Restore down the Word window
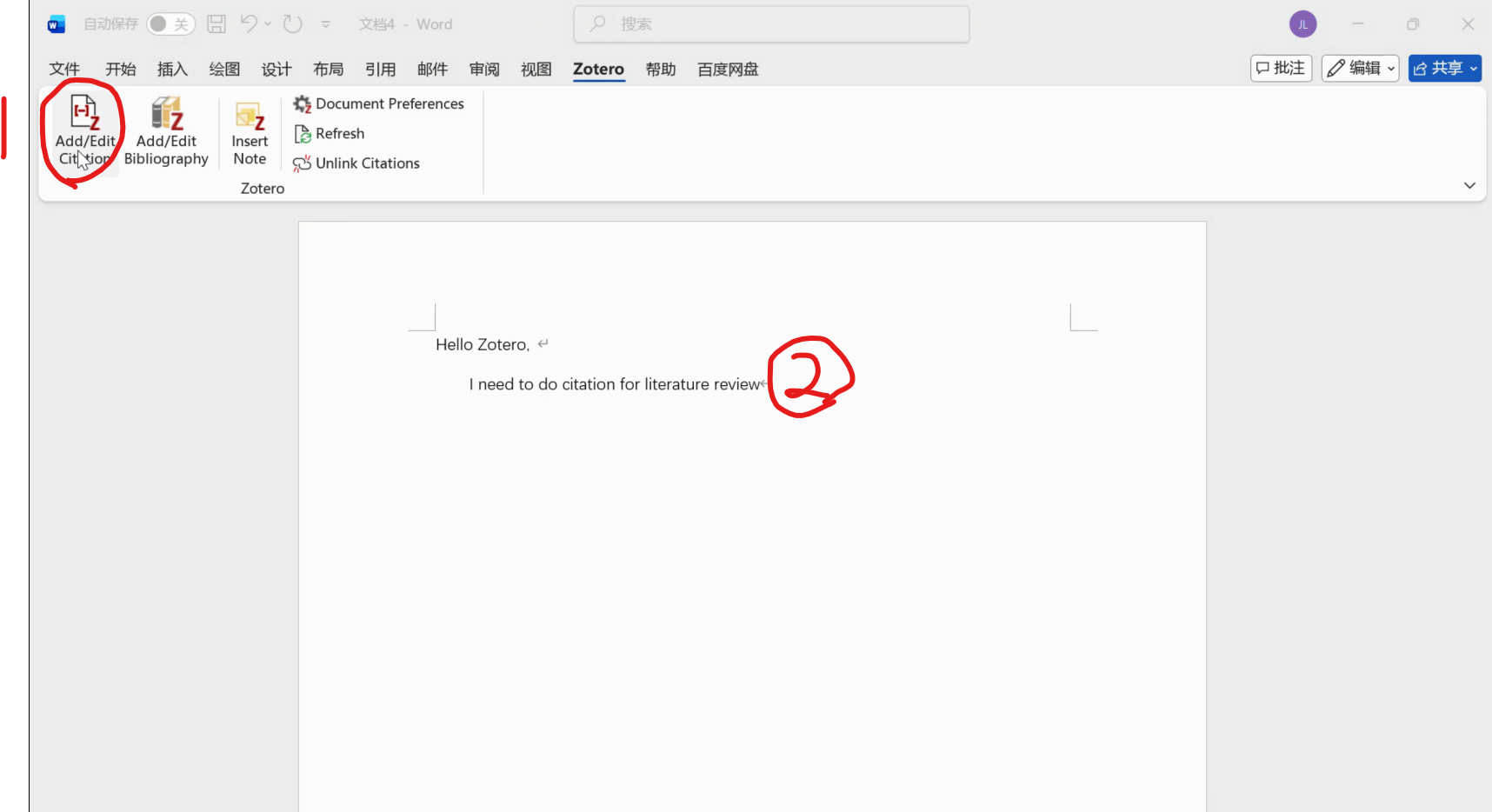The width and height of the screenshot is (1492, 812). (x=1413, y=24)
